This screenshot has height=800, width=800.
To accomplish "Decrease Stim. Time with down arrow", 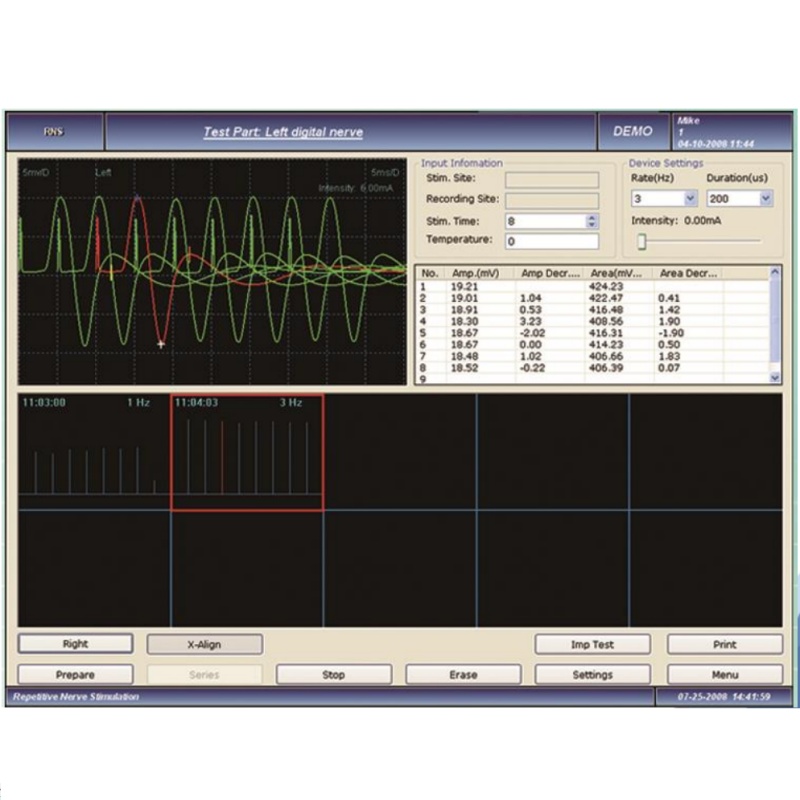I will click(592, 225).
